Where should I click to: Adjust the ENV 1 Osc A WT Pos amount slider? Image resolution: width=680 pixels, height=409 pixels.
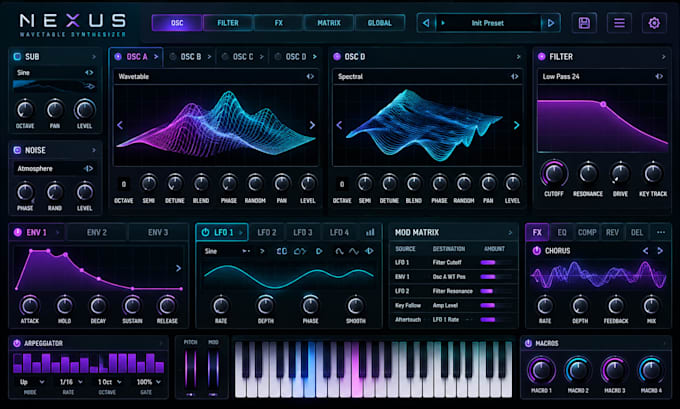point(497,277)
